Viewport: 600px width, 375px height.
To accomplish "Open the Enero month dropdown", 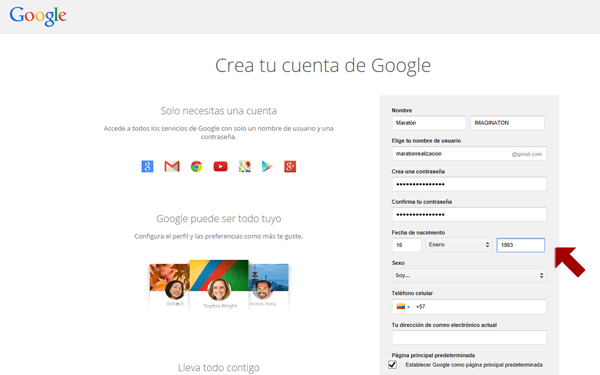I will pos(458,245).
